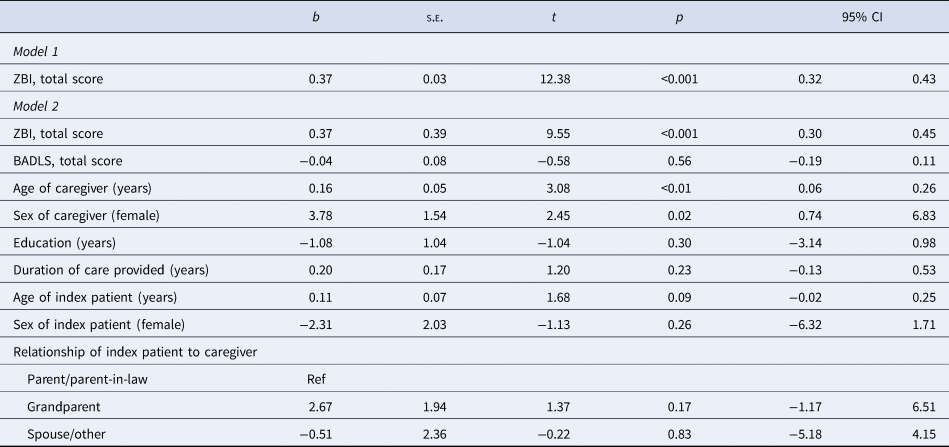
Task: Click the 'Education (years)' row label
Action: (x=61, y=242)
